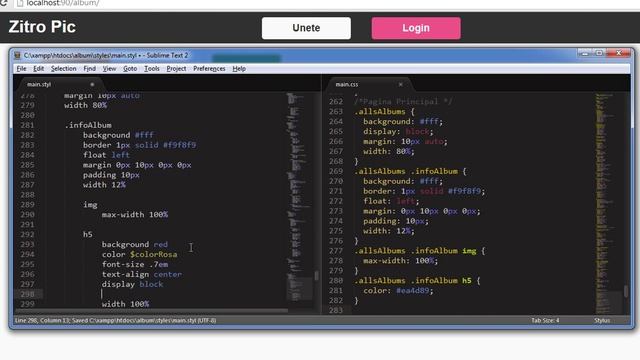Image resolution: width=640 pixels, height=360 pixels.
Task: Click 'text-align center' line
Action: (142, 274)
